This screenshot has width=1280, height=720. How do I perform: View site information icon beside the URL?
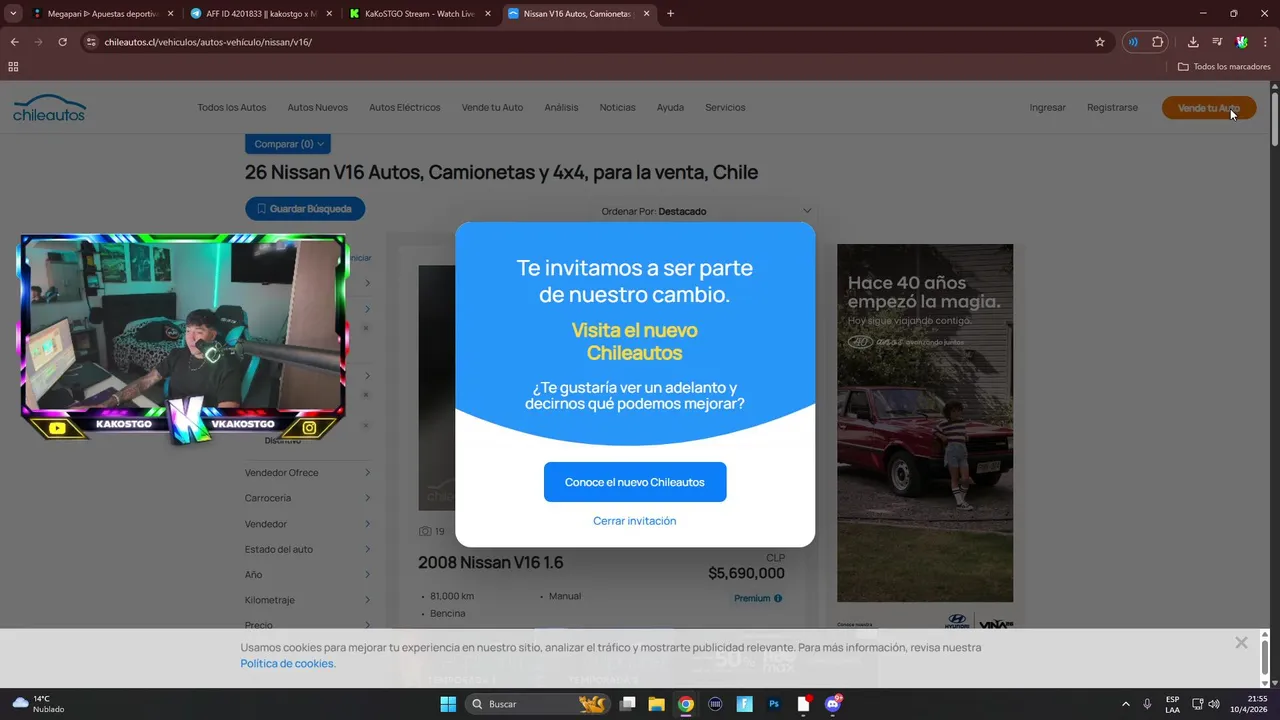tap(91, 42)
